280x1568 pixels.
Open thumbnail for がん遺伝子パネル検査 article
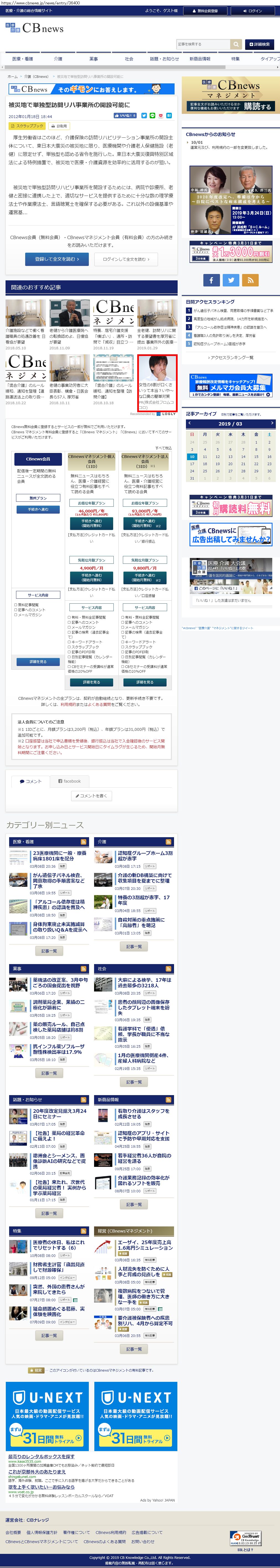[x=18, y=880]
